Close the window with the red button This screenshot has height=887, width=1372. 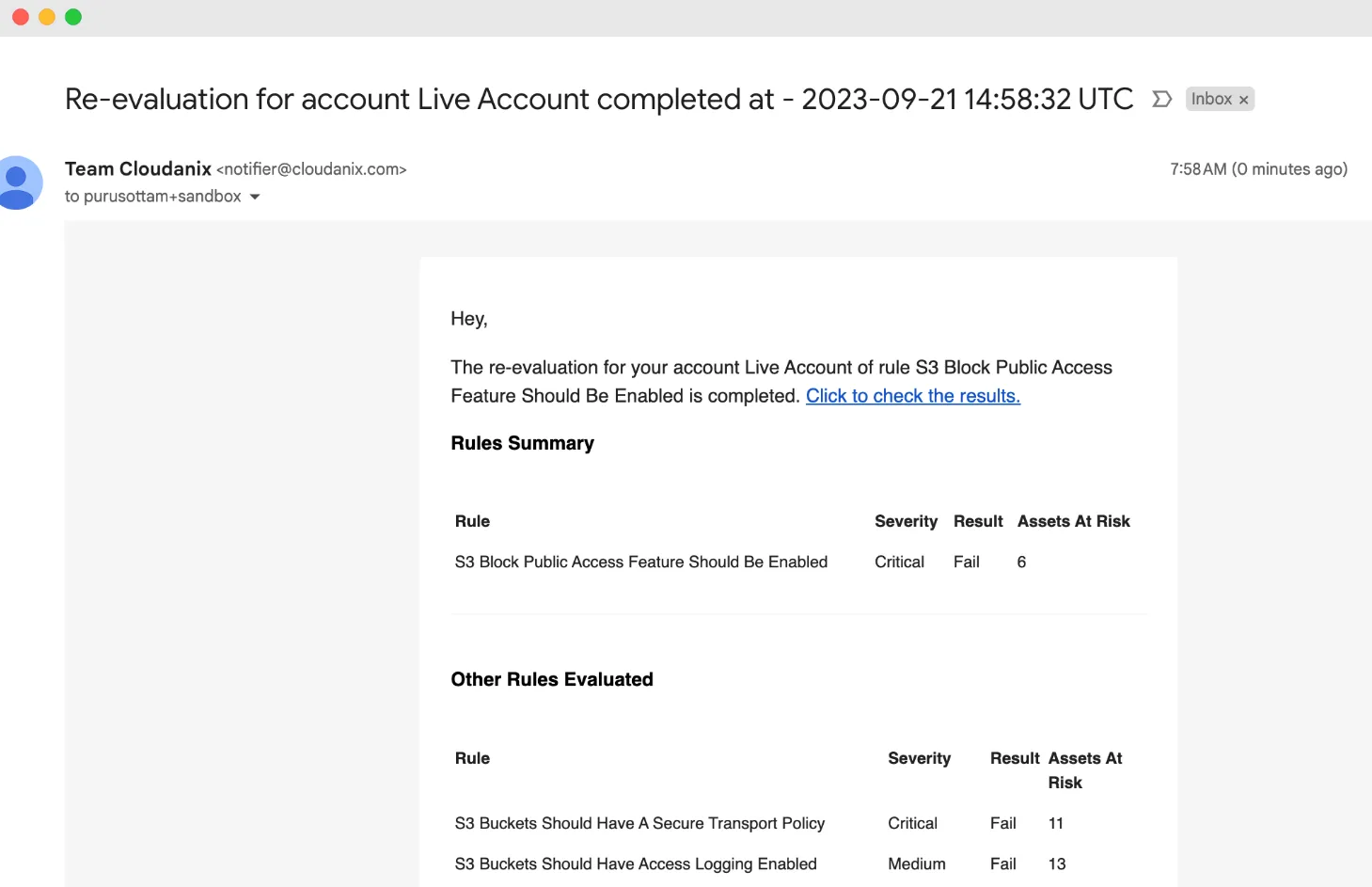(21, 17)
